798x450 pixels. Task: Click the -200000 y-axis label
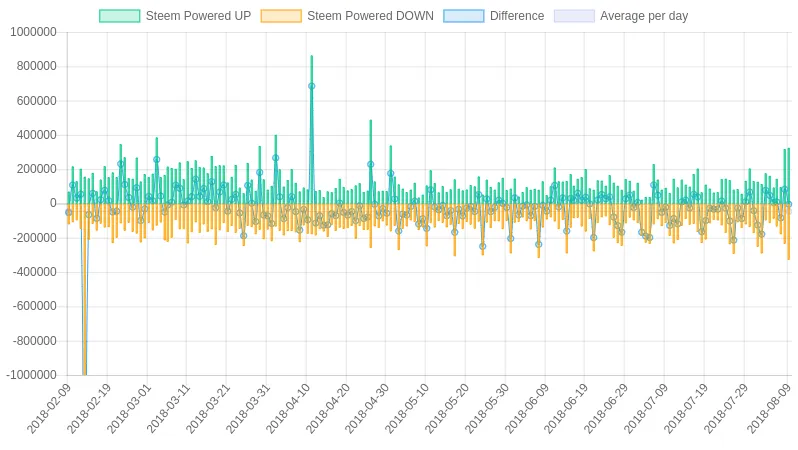35,238
